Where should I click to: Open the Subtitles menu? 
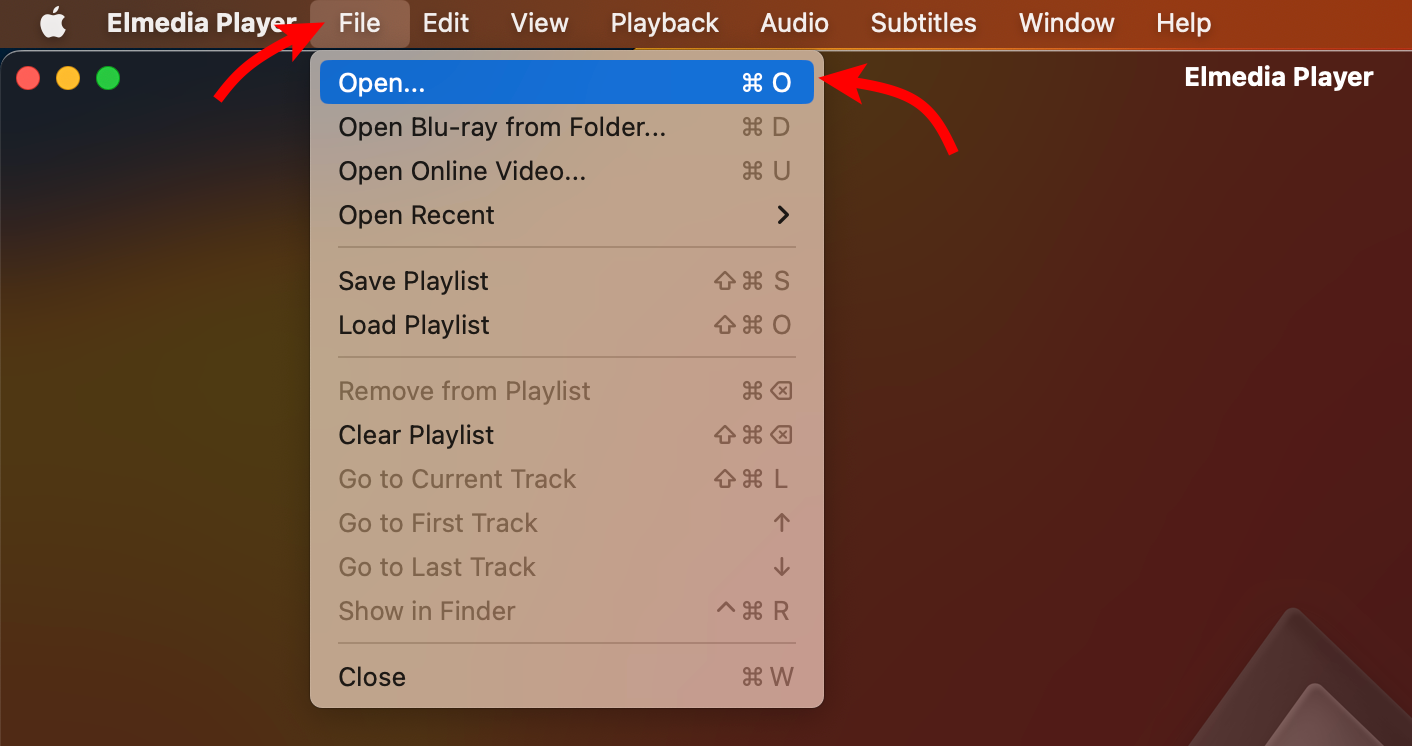923,23
